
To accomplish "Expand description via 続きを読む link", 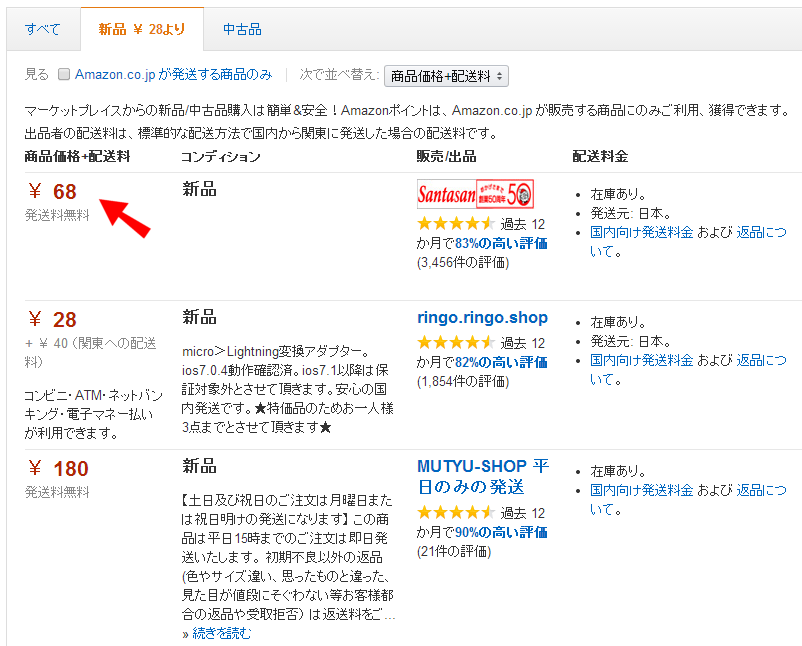I will tap(221, 633).
